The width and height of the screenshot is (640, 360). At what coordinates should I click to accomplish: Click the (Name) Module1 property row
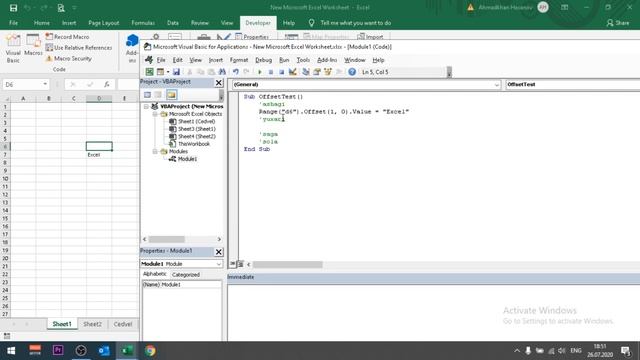182,284
